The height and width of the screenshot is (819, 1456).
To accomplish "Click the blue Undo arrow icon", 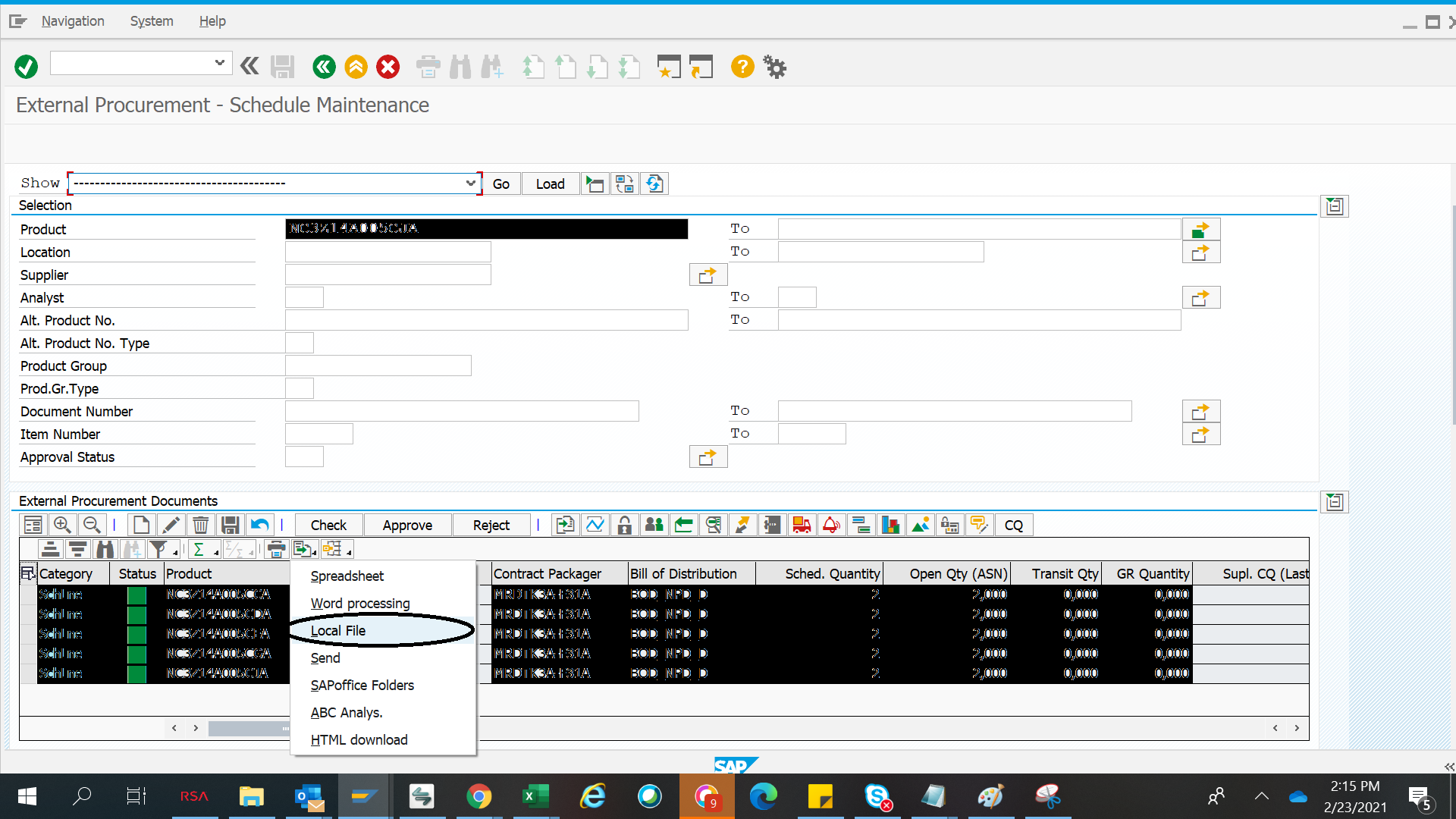I will click(259, 525).
